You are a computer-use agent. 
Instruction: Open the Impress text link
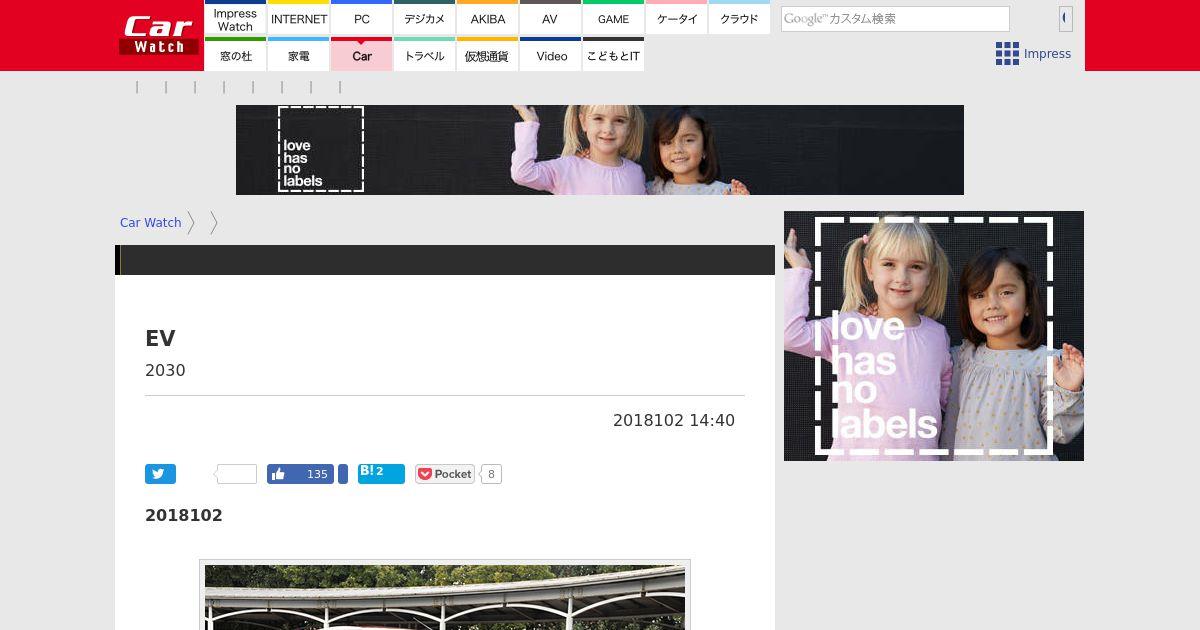tap(1047, 54)
